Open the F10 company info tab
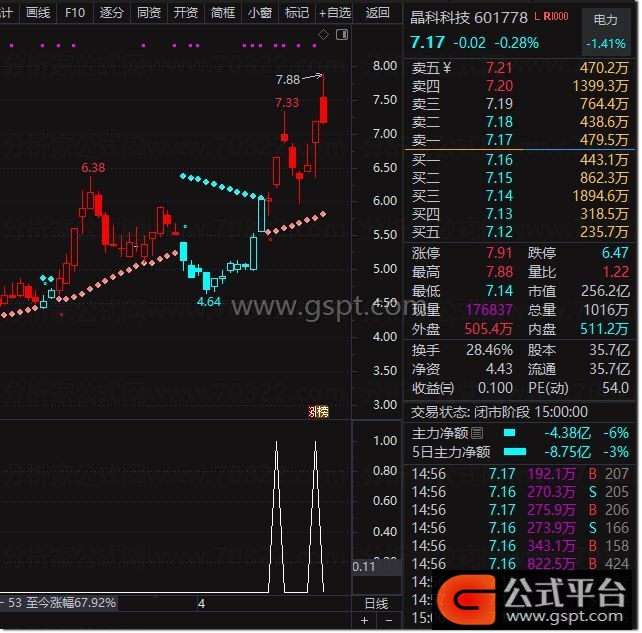 click(75, 13)
